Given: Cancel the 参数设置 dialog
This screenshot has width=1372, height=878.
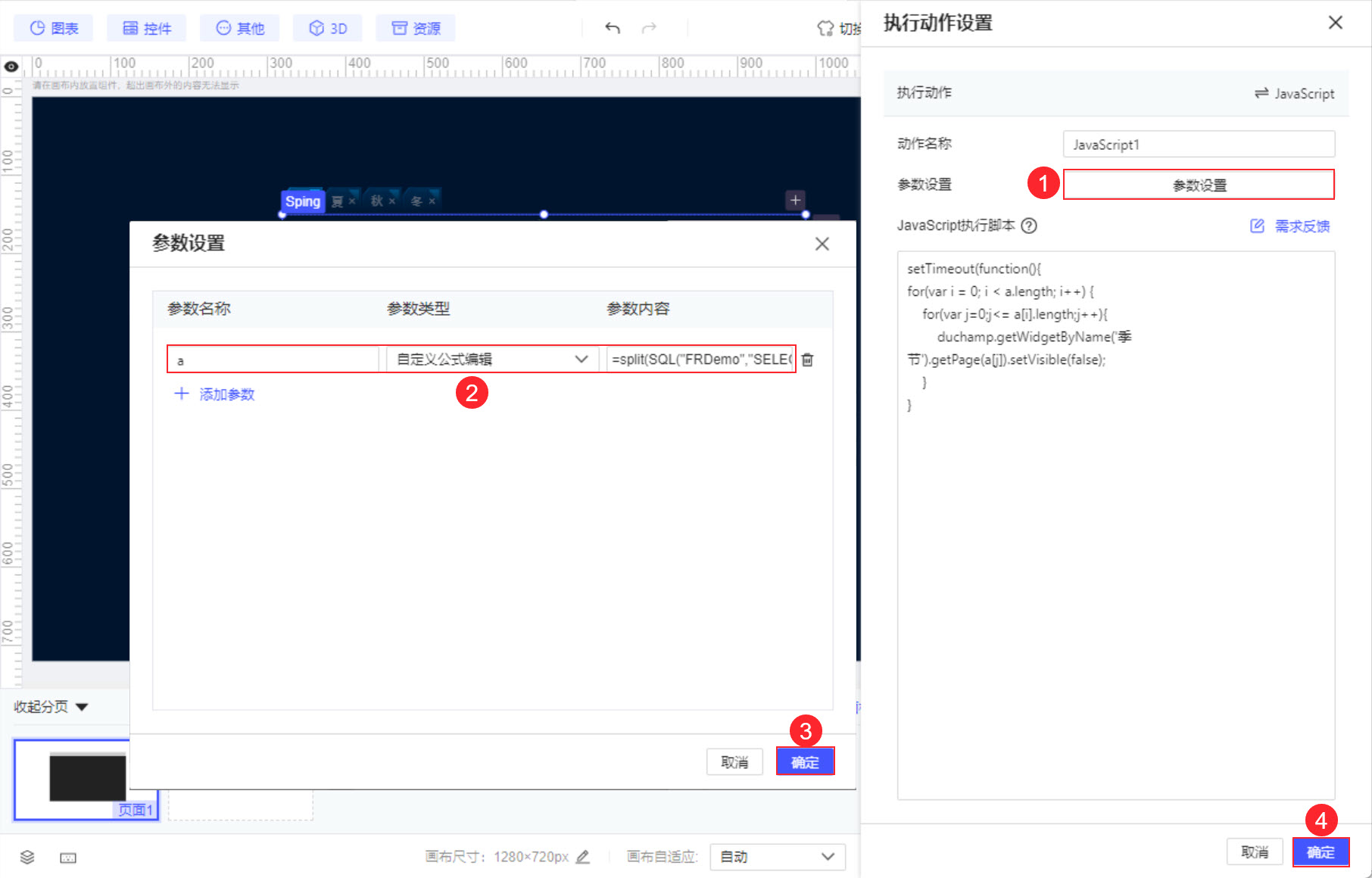Looking at the screenshot, I should pyautogui.click(x=734, y=762).
